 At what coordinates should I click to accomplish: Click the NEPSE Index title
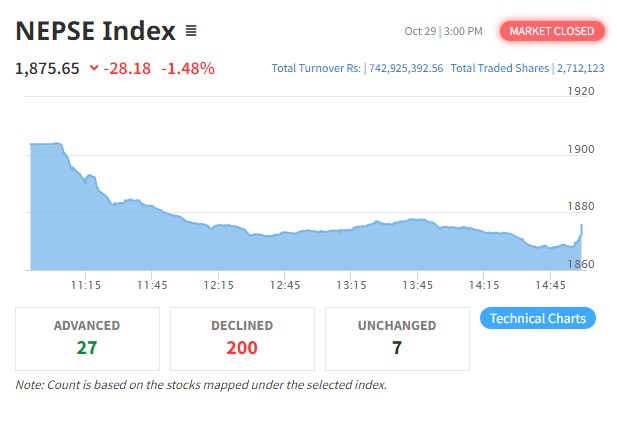pos(95,31)
